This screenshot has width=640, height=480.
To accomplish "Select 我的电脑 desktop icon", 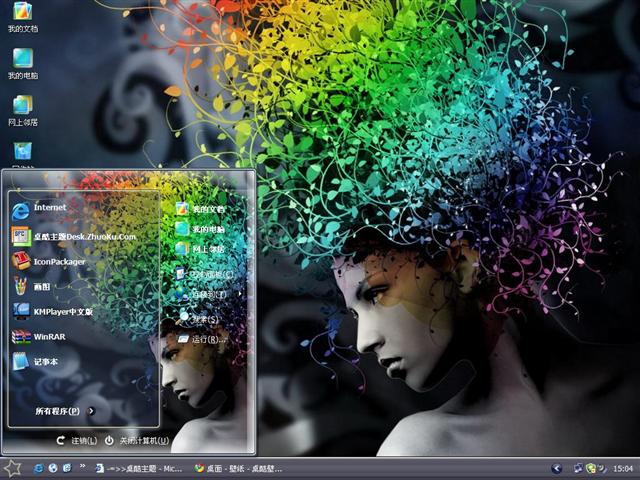I will click(23, 64).
